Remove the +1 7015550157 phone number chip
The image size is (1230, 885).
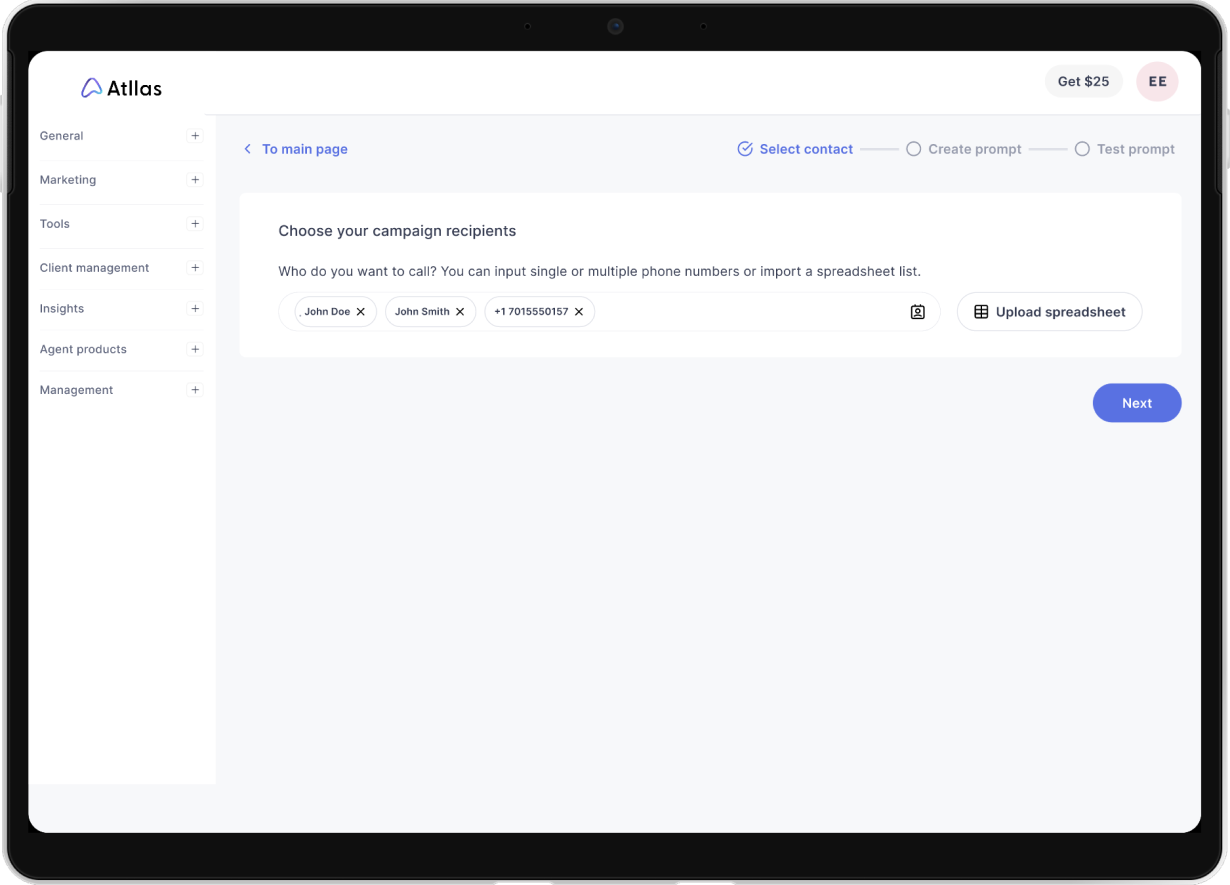579,312
